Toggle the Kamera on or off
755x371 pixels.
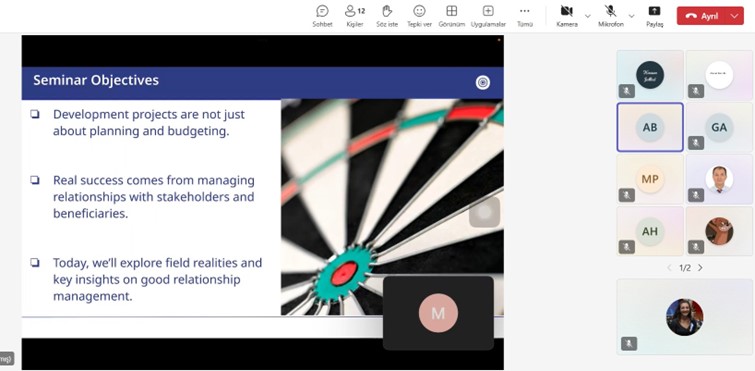coord(567,16)
